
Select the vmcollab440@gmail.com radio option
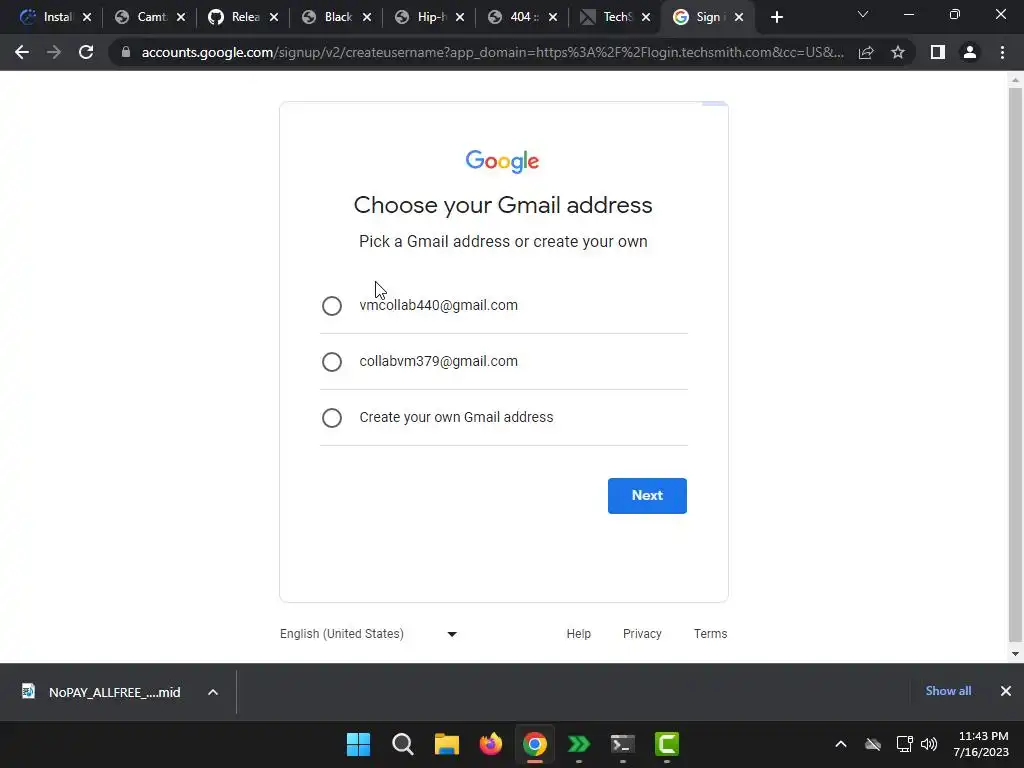(x=332, y=306)
